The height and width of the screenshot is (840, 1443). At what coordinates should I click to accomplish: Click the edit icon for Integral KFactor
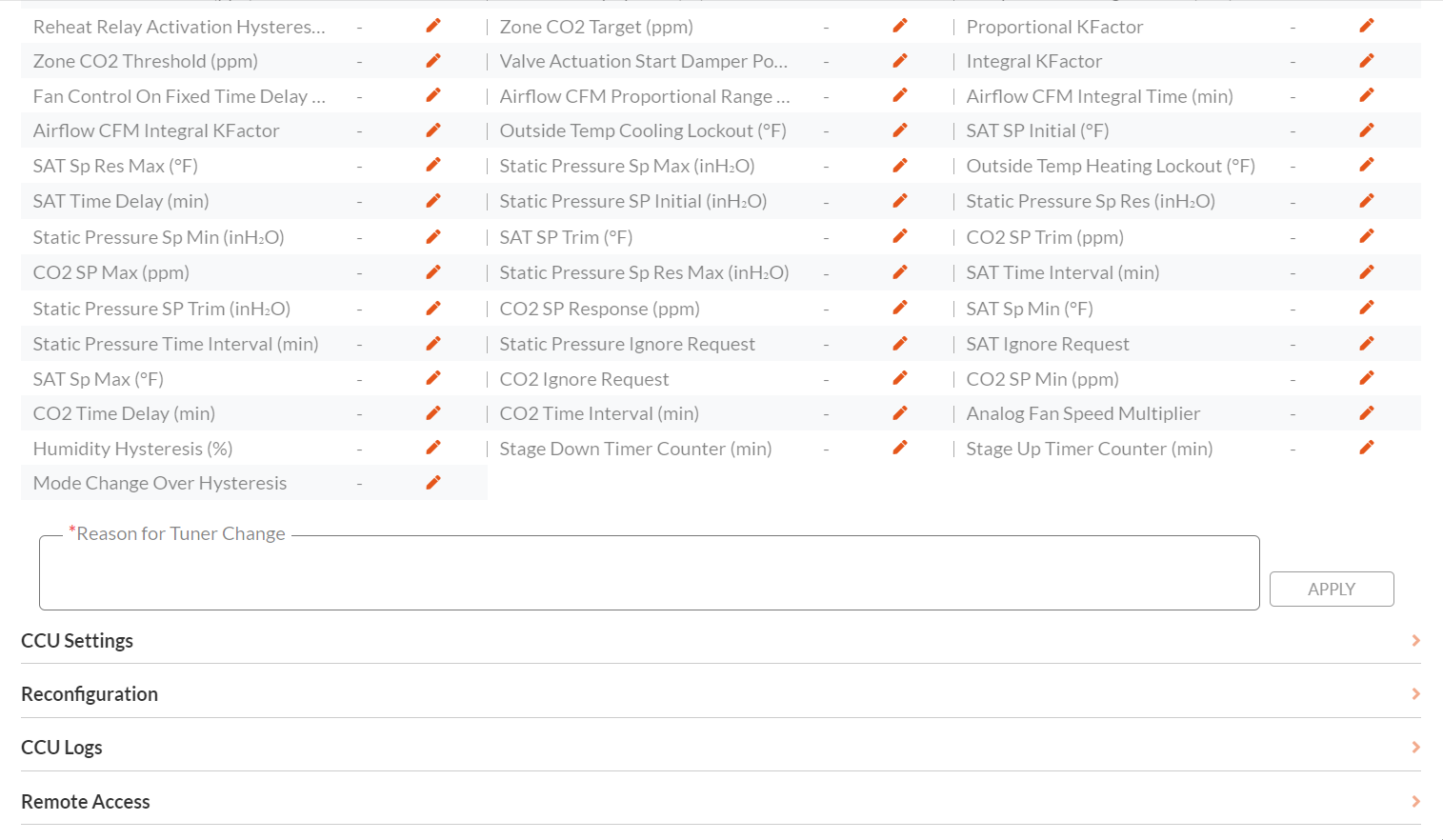tap(1367, 59)
